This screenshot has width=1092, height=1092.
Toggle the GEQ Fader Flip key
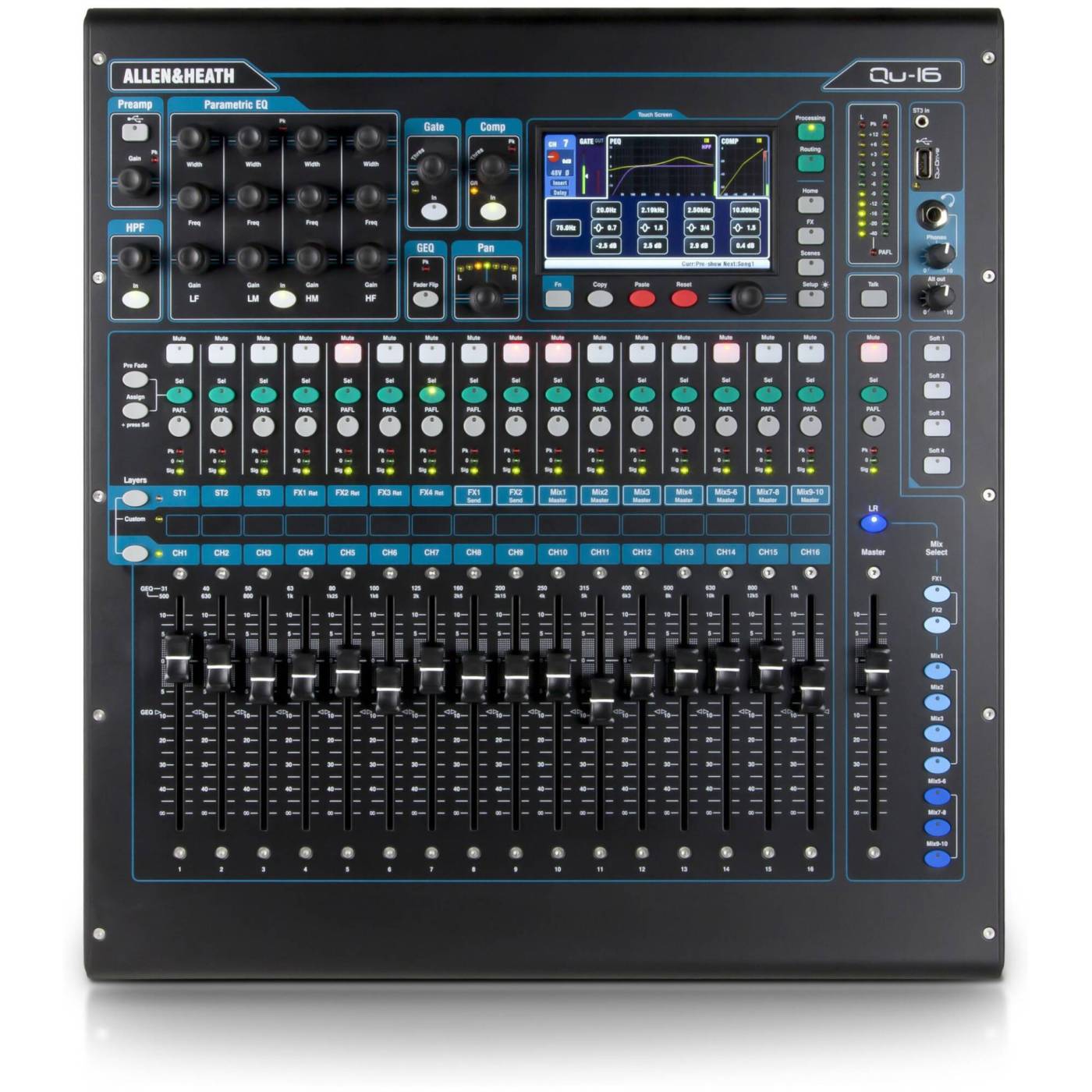pyautogui.click(x=425, y=299)
